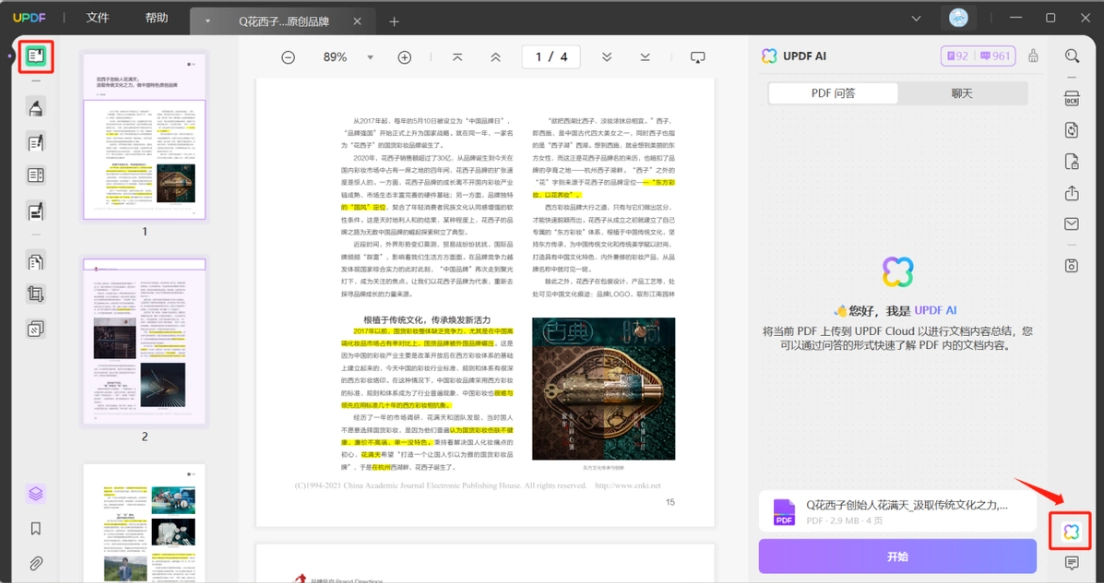
Task: Open the comments panel icon at bottom right
Action: (x=1072, y=563)
